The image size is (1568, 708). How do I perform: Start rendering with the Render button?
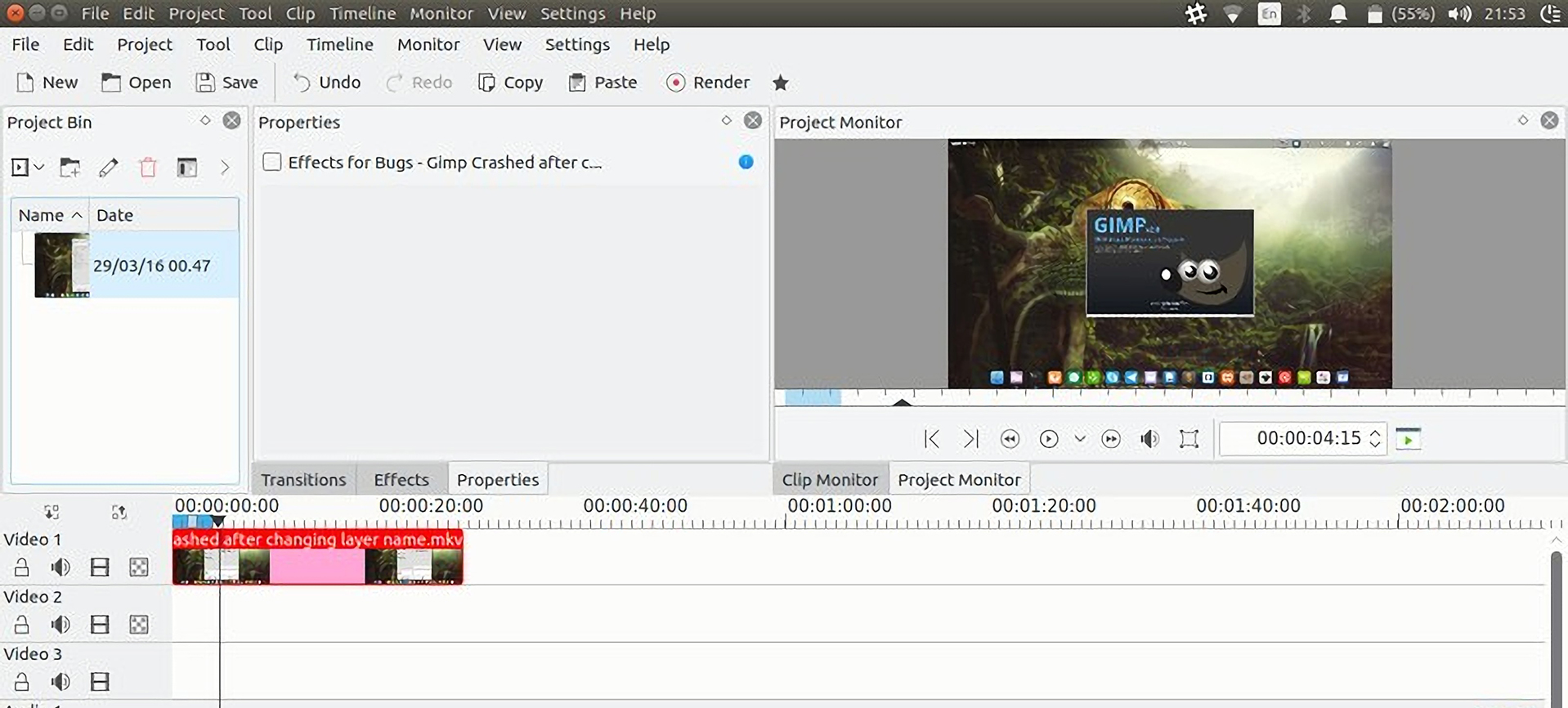point(708,83)
